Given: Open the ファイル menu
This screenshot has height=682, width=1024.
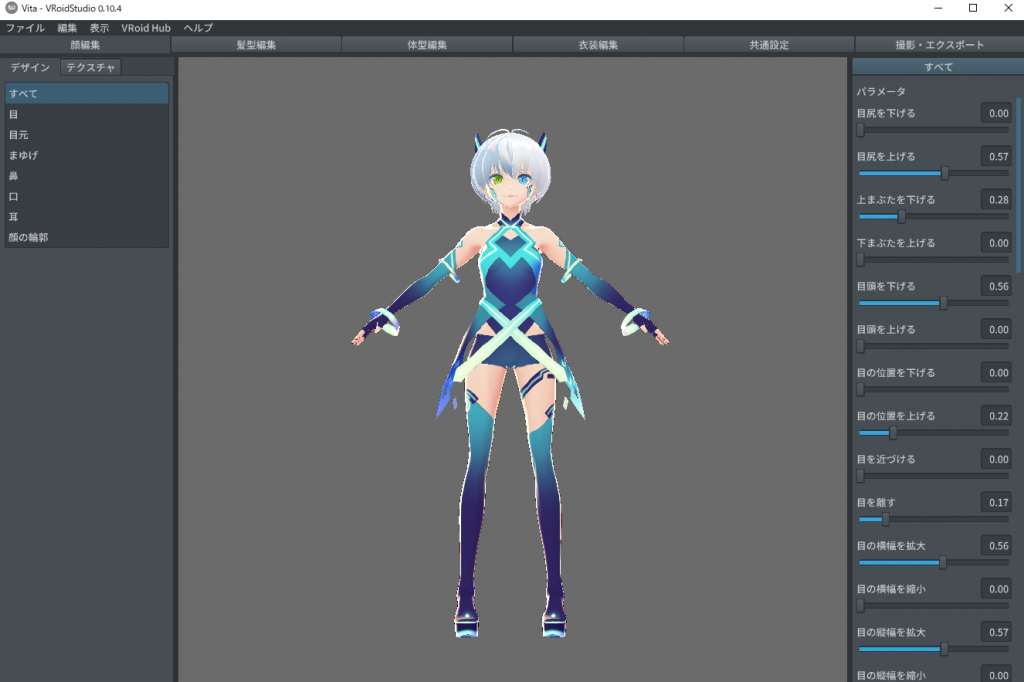Looking at the screenshot, I should [x=25, y=28].
